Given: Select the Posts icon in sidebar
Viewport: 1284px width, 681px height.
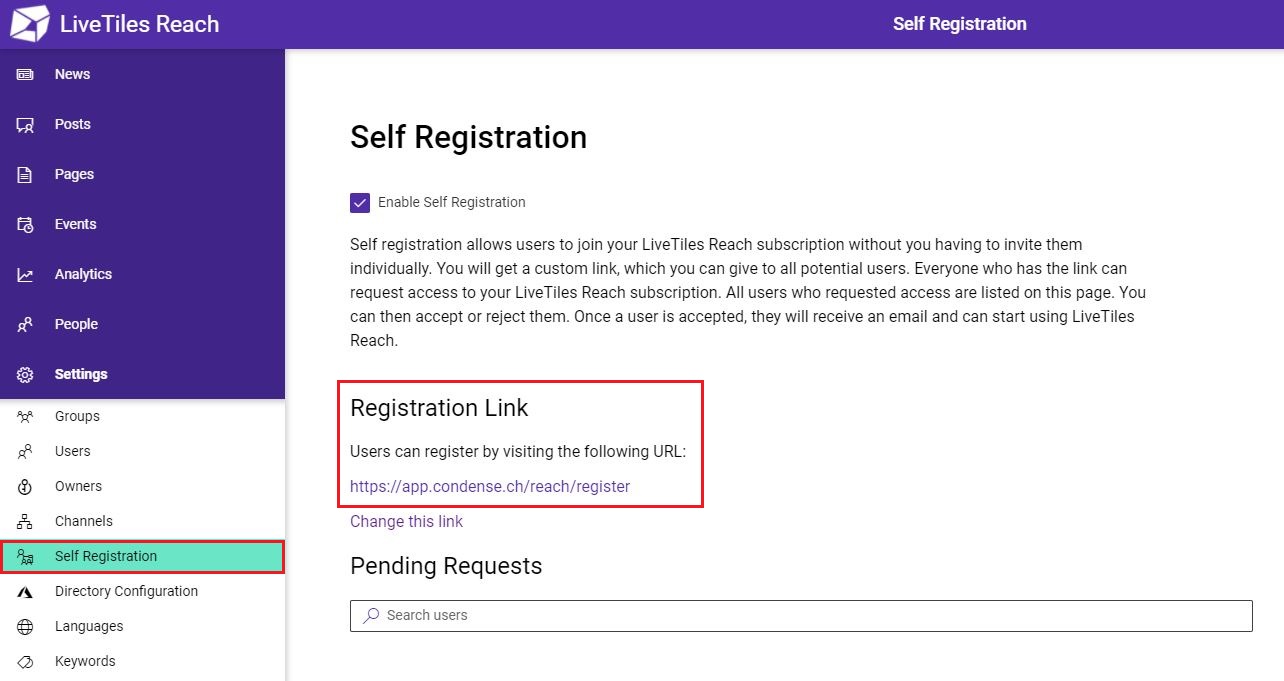Looking at the screenshot, I should (x=25, y=125).
